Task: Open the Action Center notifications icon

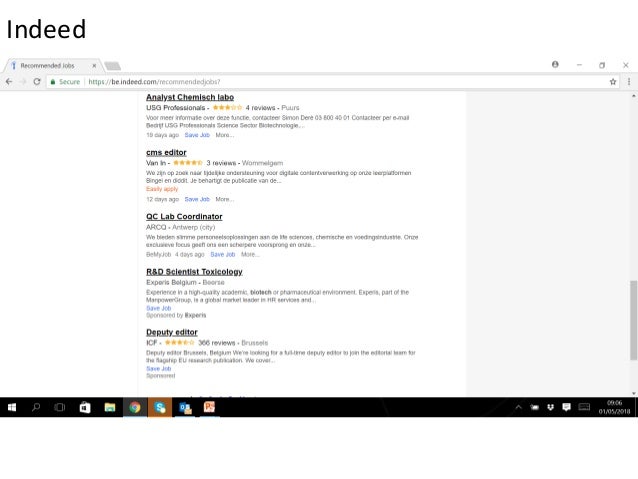Action: pos(566,407)
